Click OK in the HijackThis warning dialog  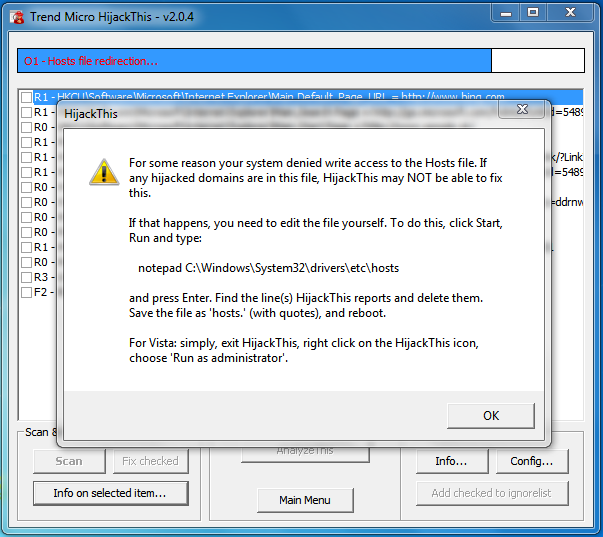[x=491, y=415]
